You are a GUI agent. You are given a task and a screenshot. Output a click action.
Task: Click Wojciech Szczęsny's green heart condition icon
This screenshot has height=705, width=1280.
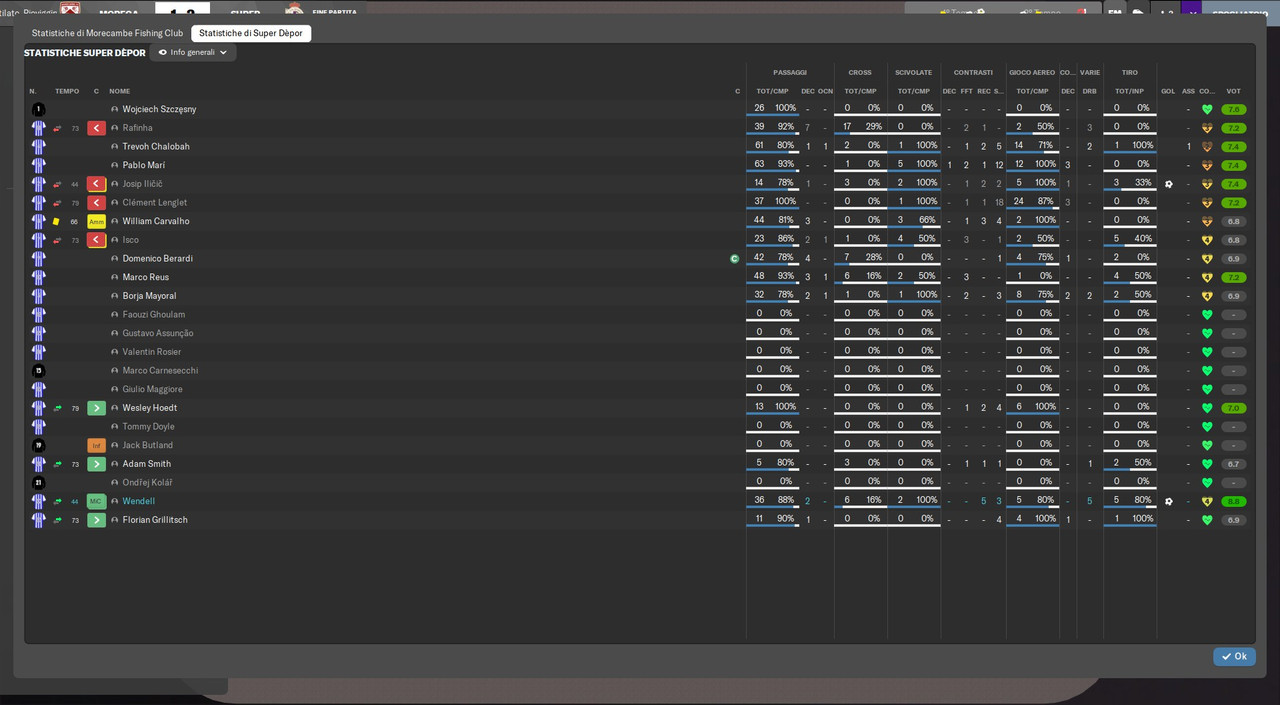tap(1207, 109)
